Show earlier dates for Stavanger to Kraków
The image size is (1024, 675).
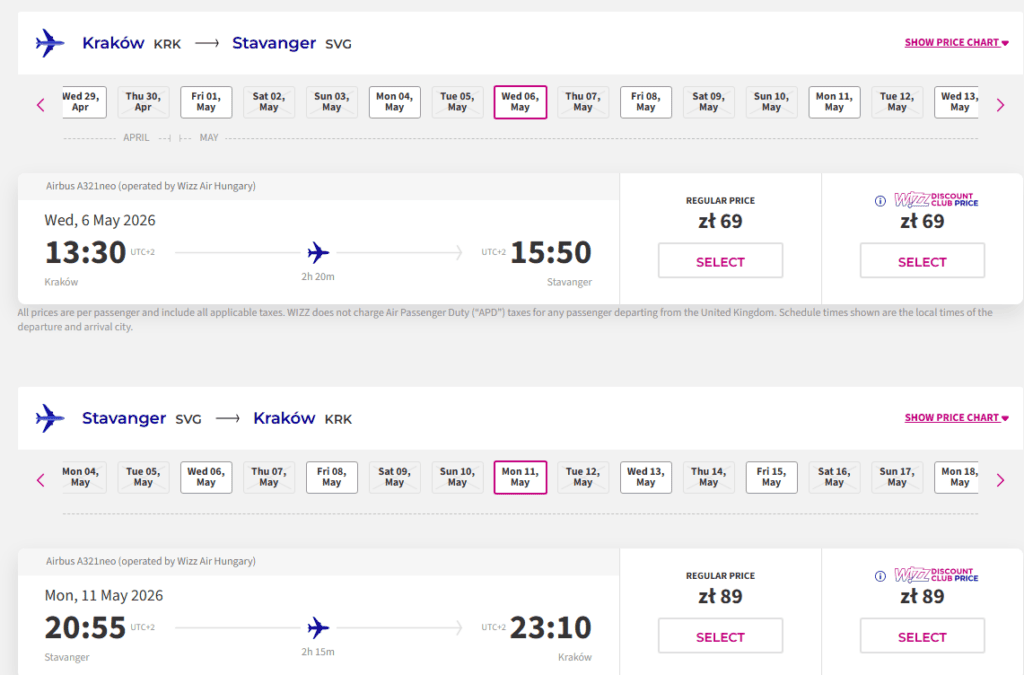(x=41, y=479)
